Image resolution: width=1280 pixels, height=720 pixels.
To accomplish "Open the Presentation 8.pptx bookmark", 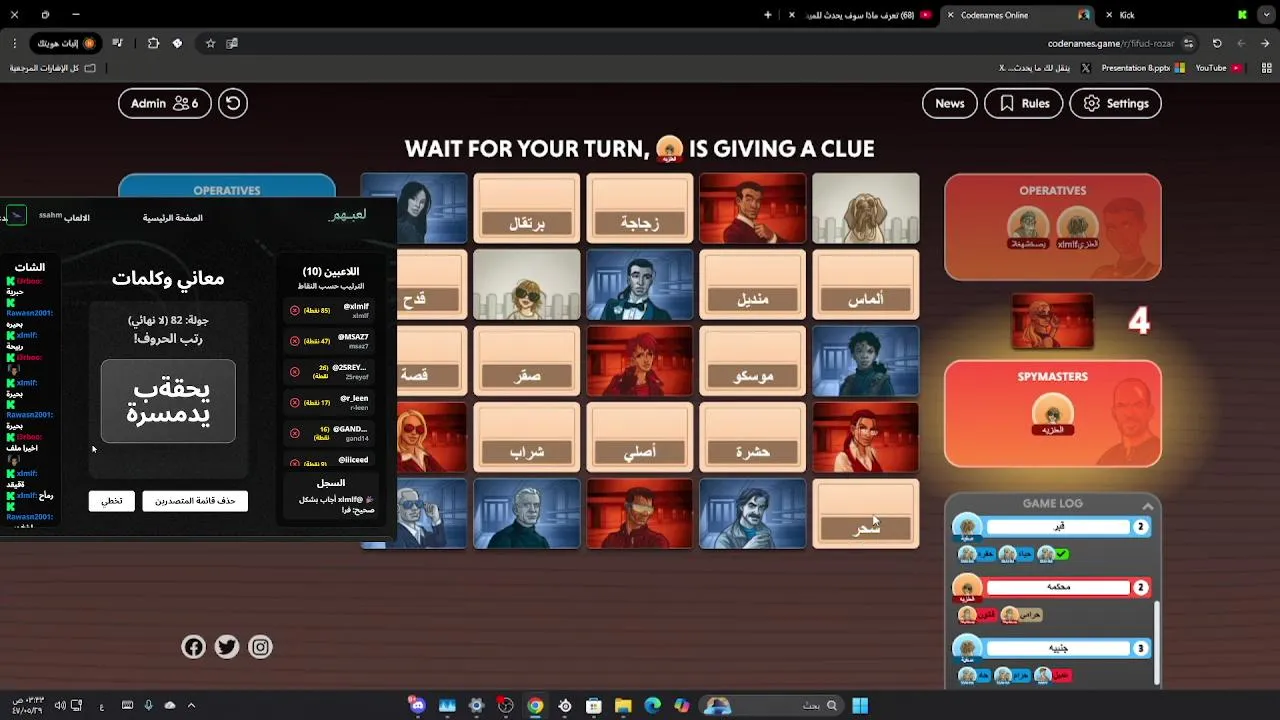I will click(x=1142, y=68).
